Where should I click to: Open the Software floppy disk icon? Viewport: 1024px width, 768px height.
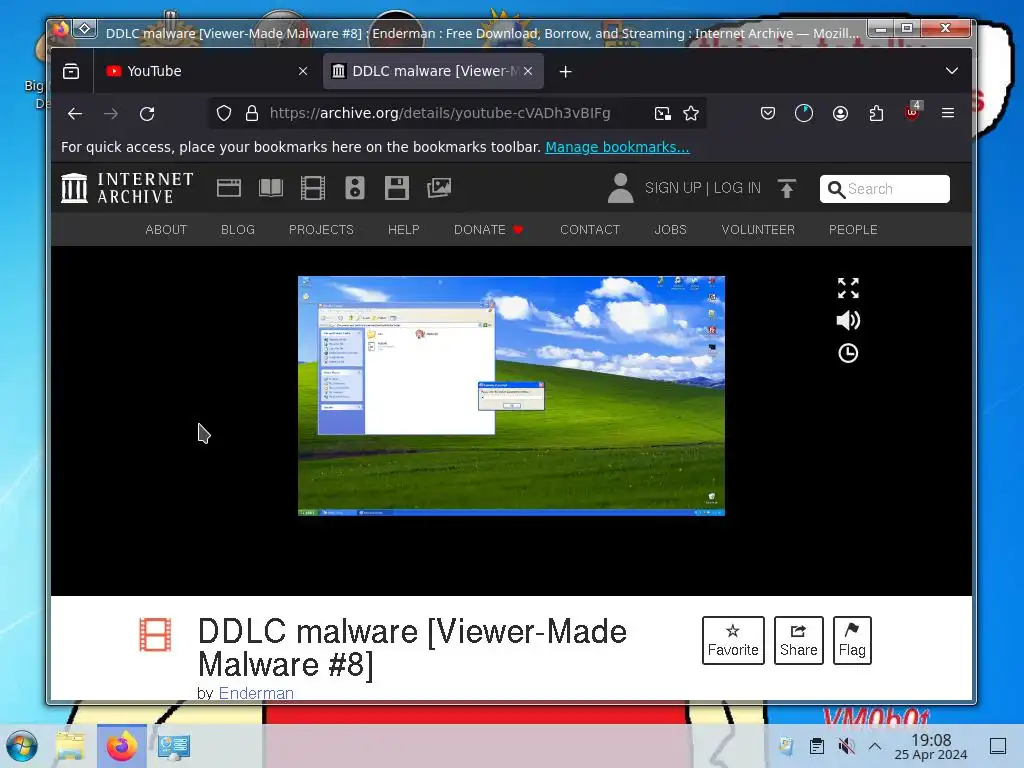396,188
